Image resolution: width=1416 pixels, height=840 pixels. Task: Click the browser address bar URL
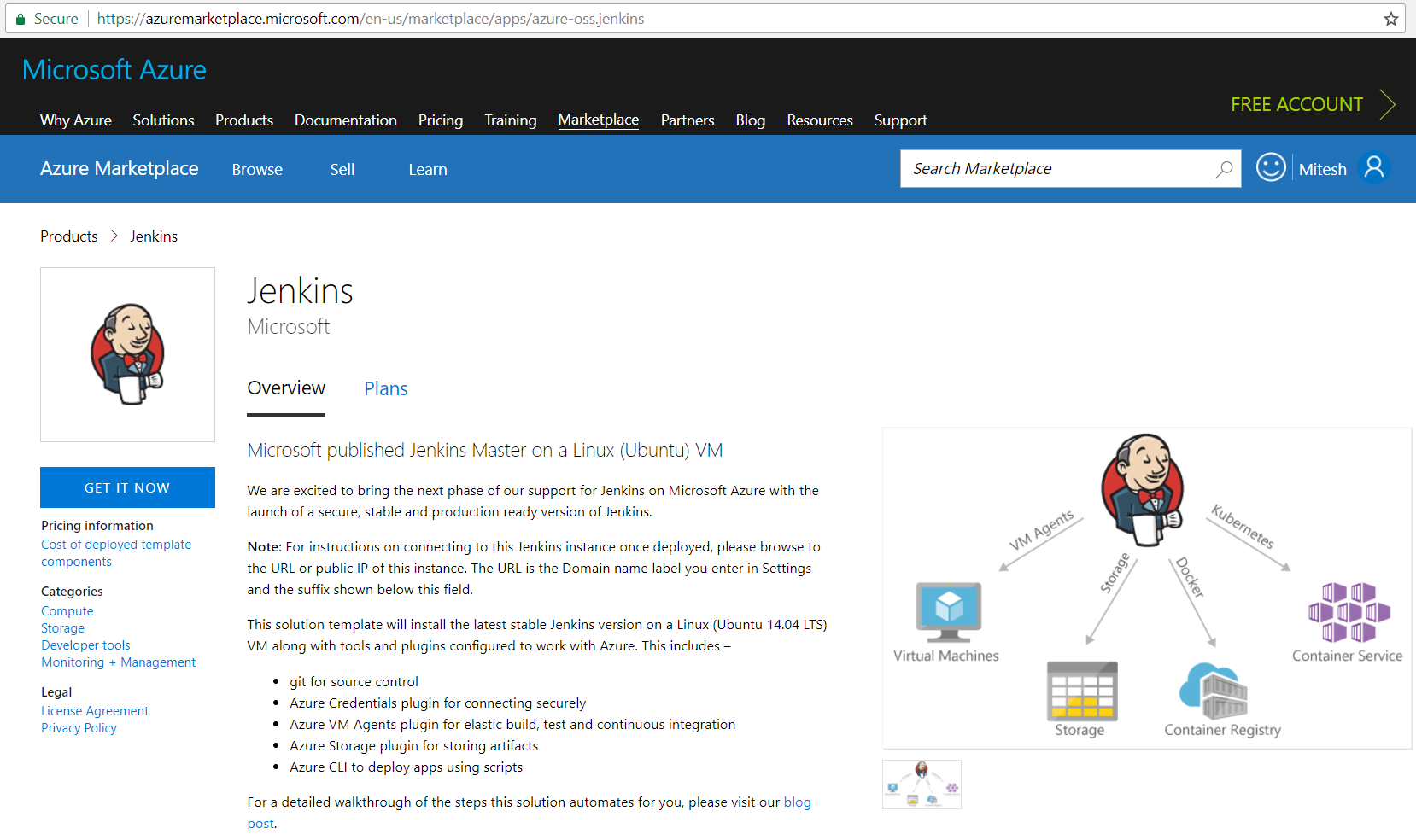click(371, 19)
